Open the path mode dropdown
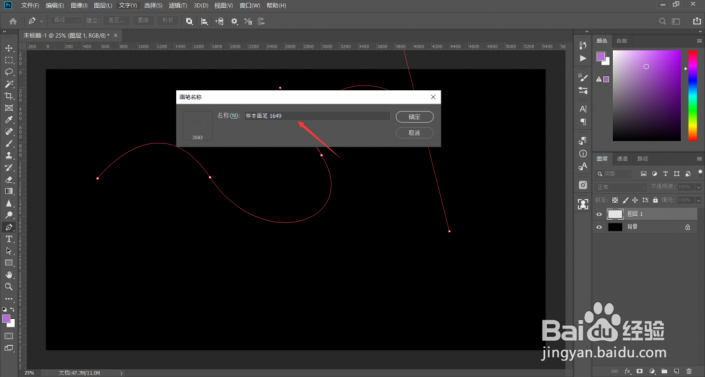The width and height of the screenshot is (705, 377). 66,21
